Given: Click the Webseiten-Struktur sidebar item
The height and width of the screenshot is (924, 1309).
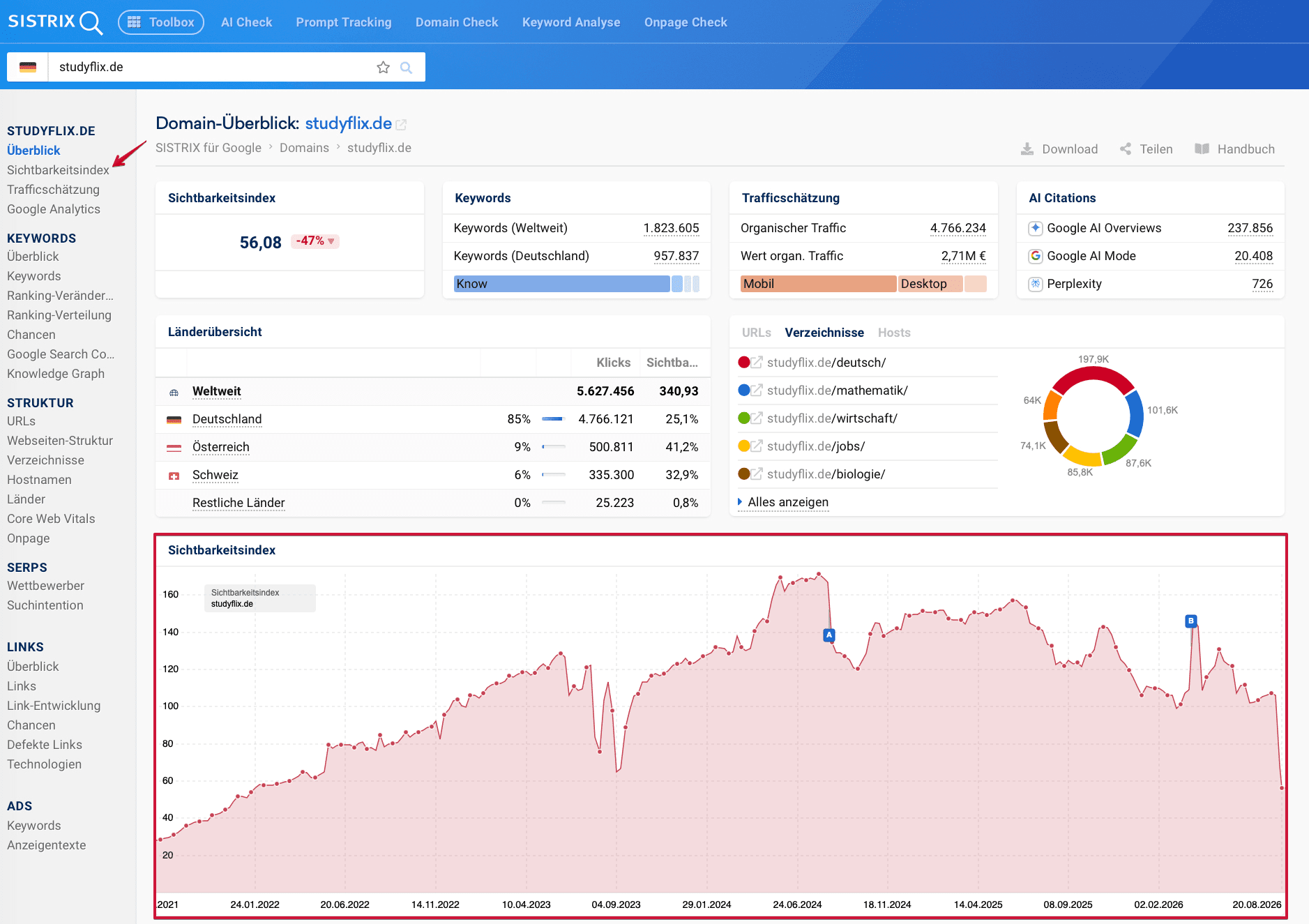Looking at the screenshot, I should point(60,441).
